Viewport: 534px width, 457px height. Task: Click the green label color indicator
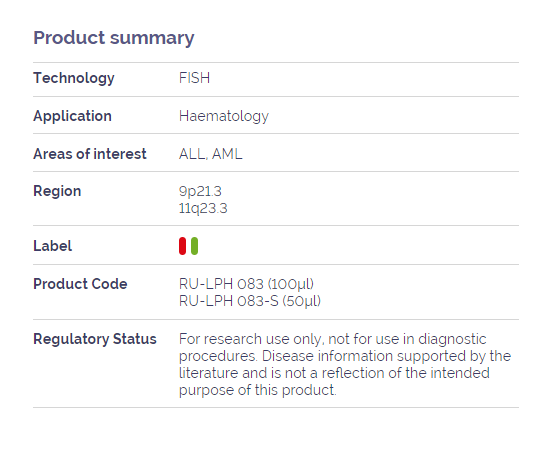[x=194, y=246]
